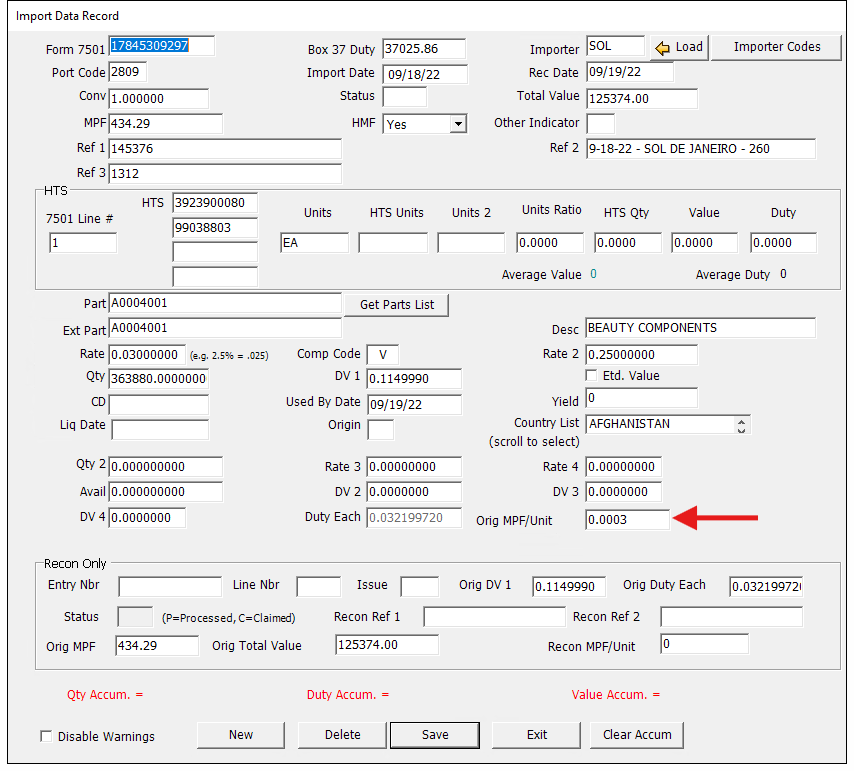The image size is (854, 771).
Task: Click the yellow arrow Load icon
Action: click(x=662, y=48)
